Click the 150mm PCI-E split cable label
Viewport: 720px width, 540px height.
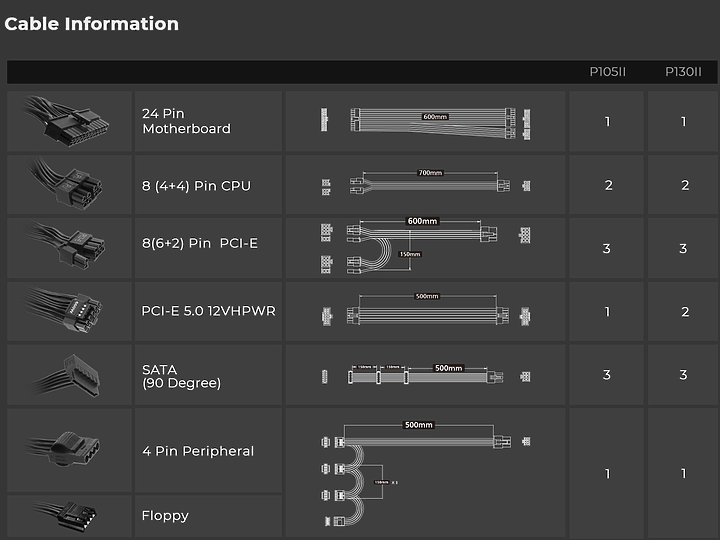point(410,254)
